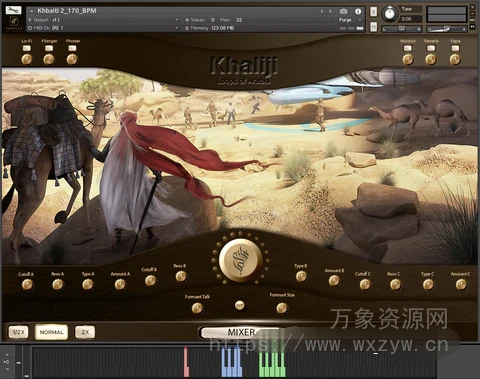Click the Reverb amount knob
This screenshot has height=379, width=480.
431,59
